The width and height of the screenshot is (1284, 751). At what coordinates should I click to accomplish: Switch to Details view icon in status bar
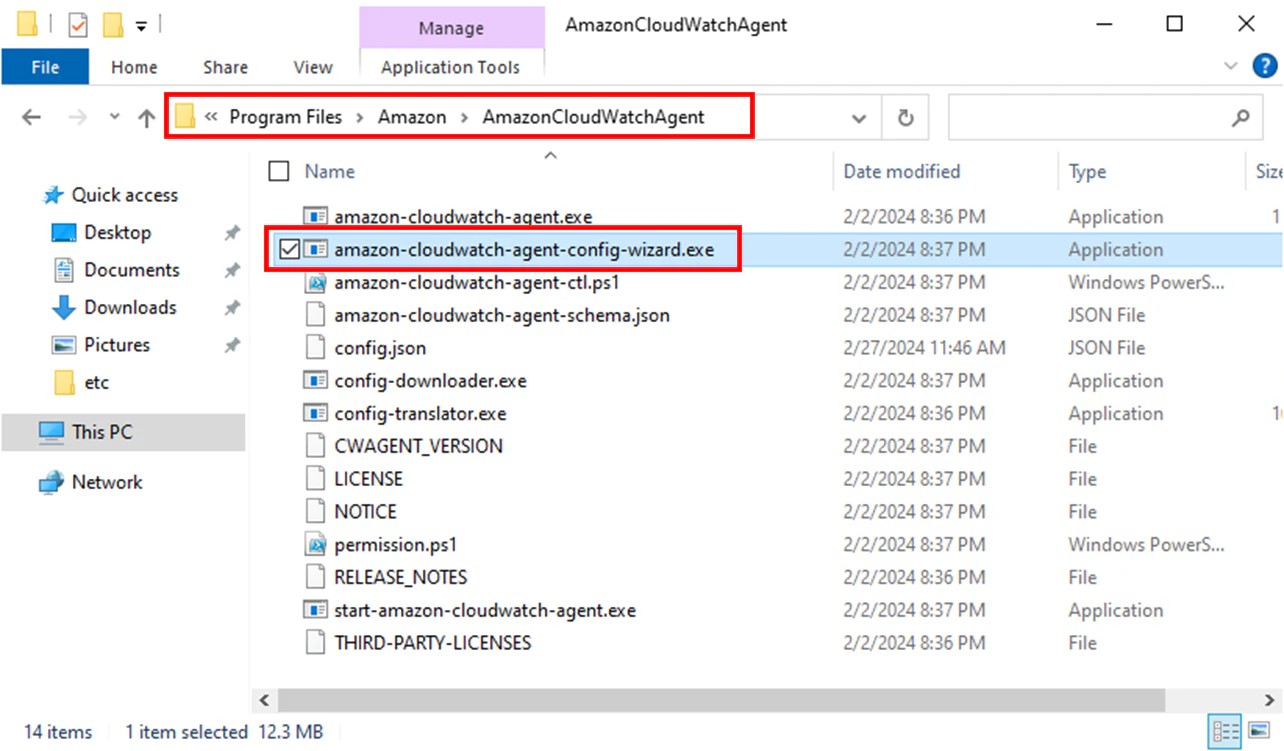(1226, 731)
